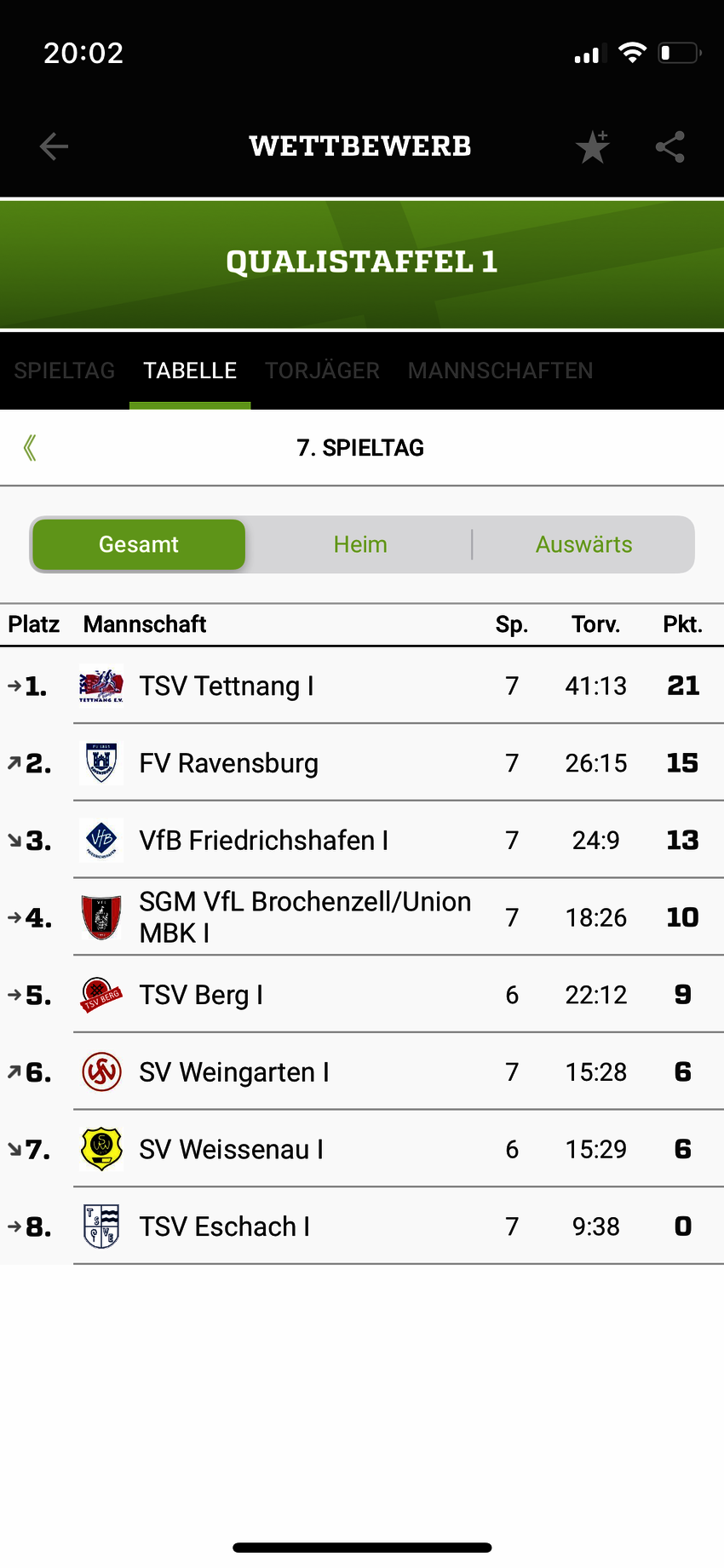The image size is (724, 1568).
Task: Tap the back arrow icon
Action: pos(54,146)
